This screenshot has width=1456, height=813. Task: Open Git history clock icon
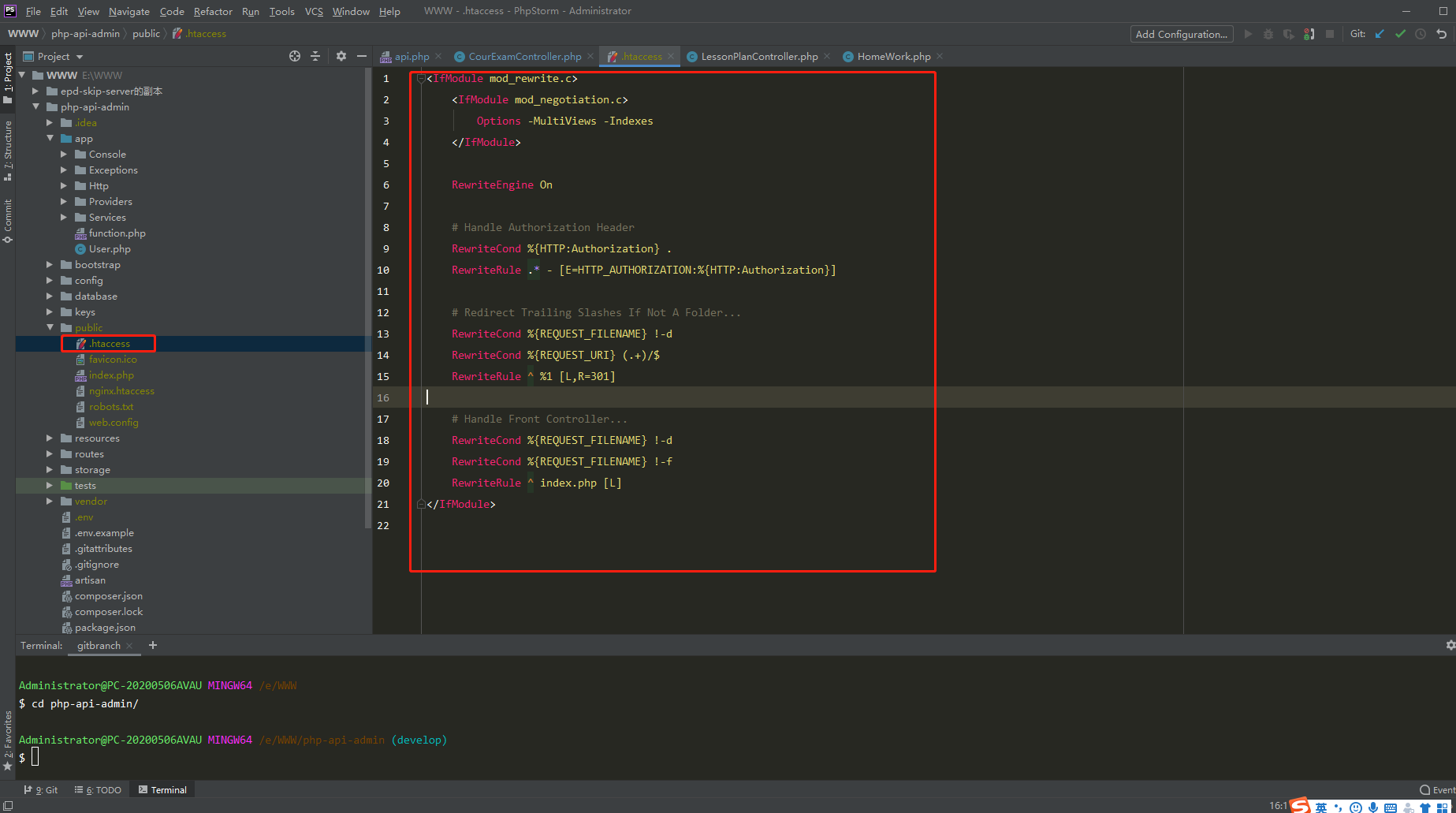point(1421,34)
